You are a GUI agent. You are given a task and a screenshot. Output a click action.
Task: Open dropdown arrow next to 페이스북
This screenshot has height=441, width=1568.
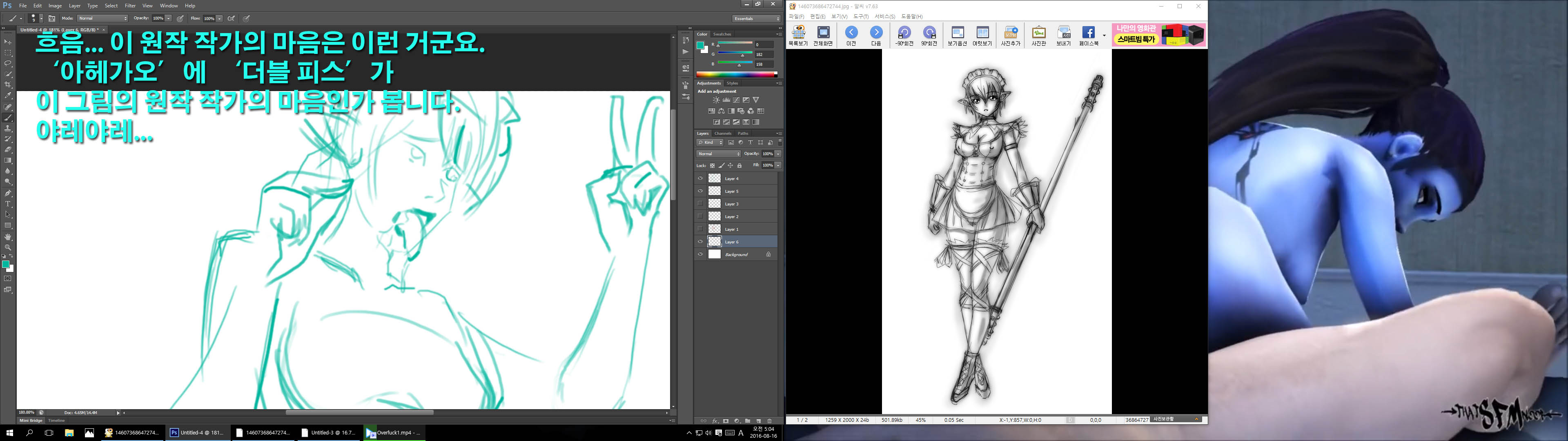(x=1104, y=36)
